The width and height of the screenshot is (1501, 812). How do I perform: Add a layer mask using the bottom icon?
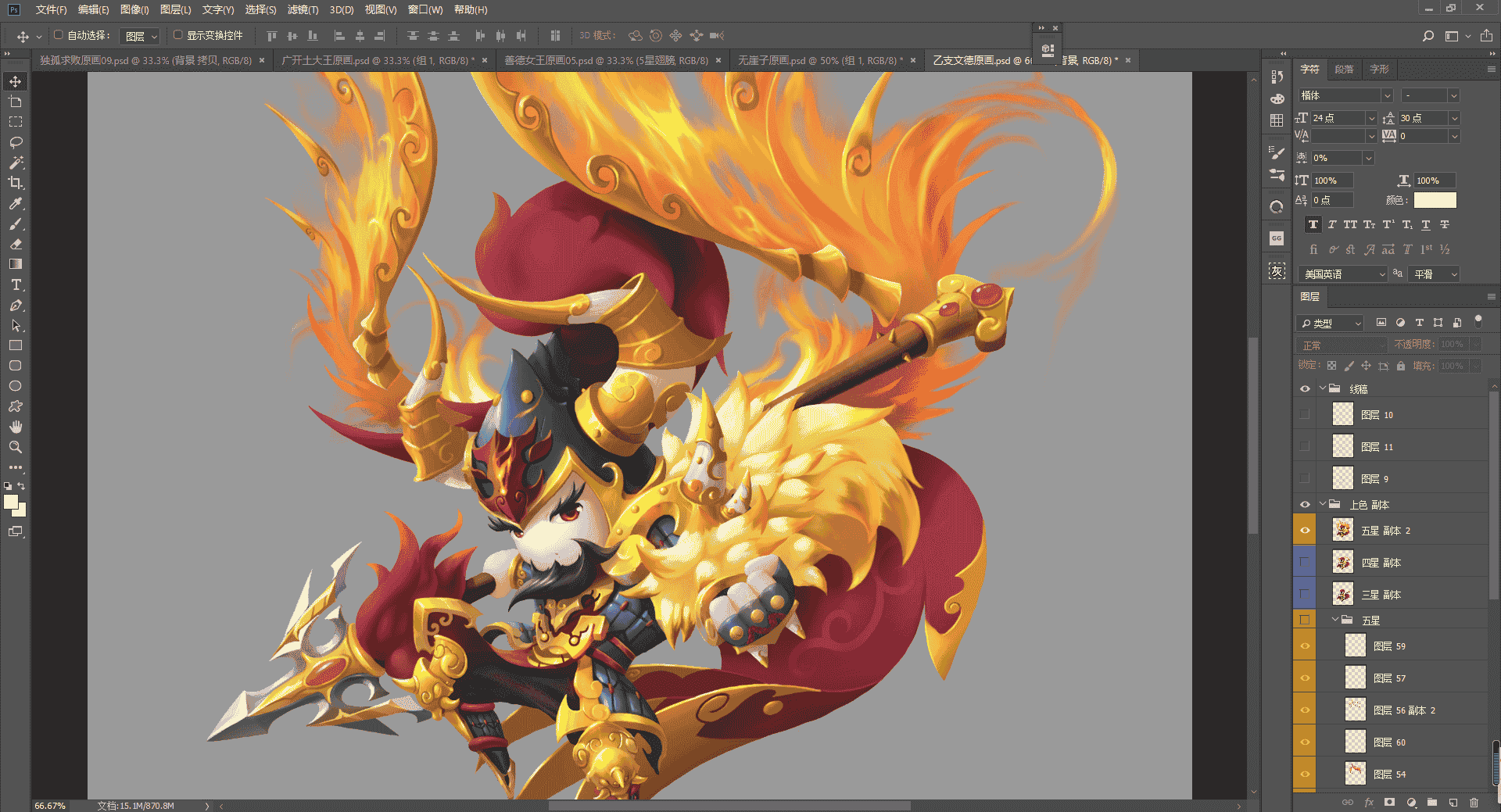(1389, 803)
